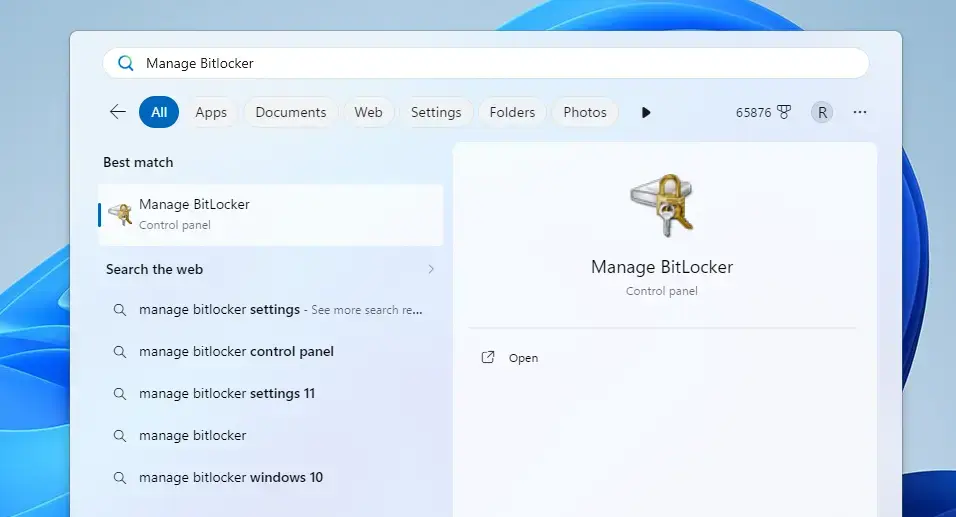Click magnifier icon beside manage bitlocker control panel

pyautogui.click(x=120, y=352)
